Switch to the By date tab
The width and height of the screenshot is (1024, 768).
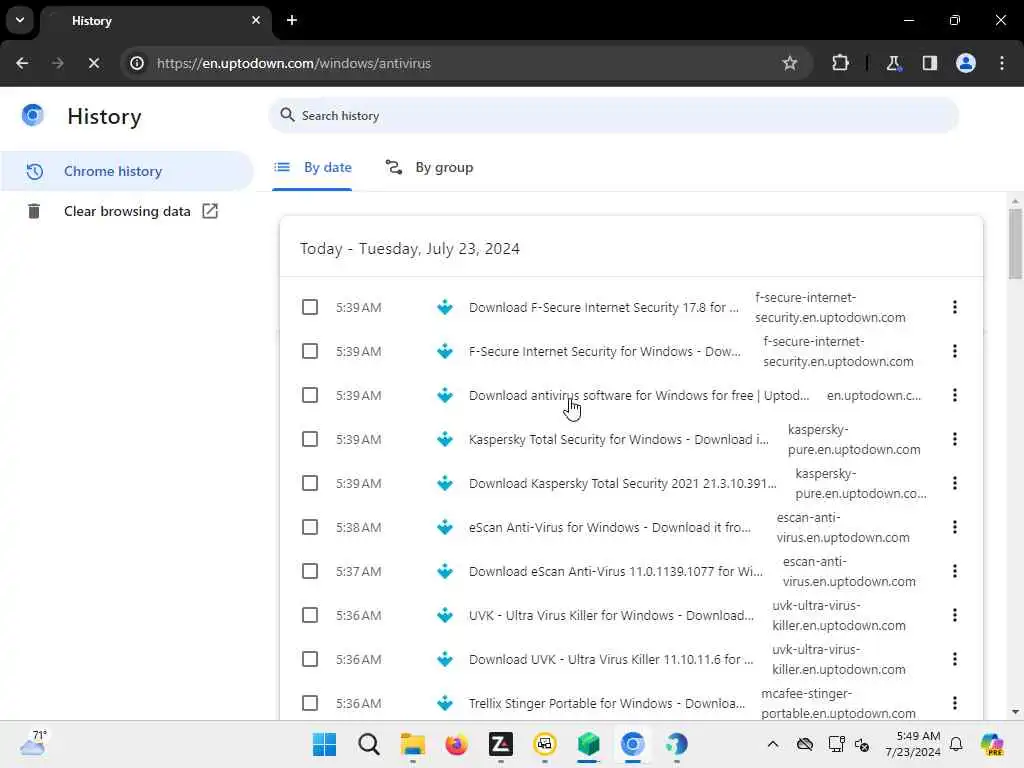[x=313, y=167]
